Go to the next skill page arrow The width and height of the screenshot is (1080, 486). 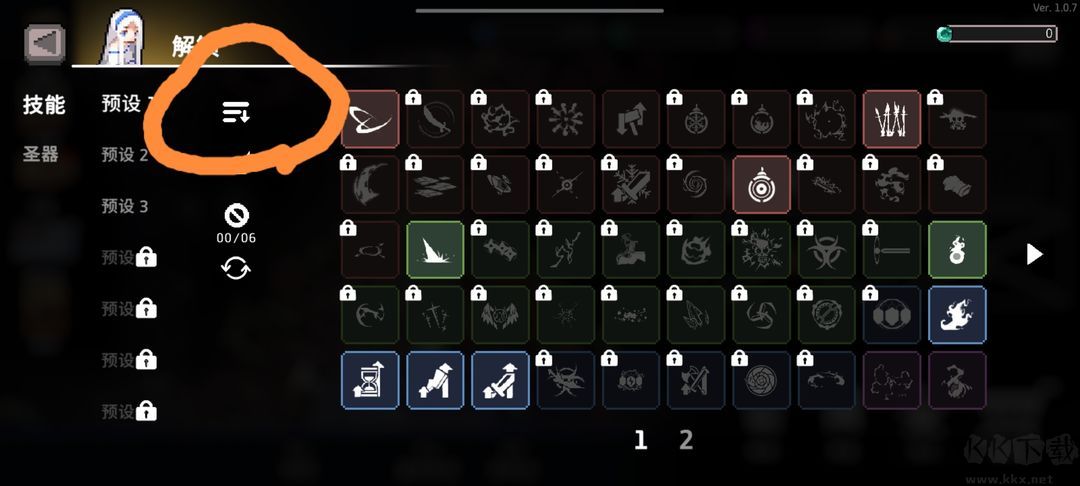[1035, 254]
